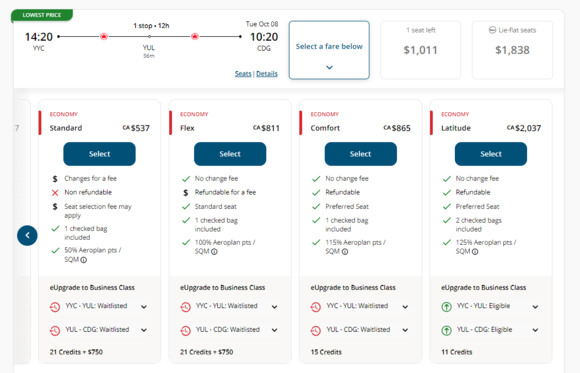Click the CA$811 Flex price

point(266,128)
